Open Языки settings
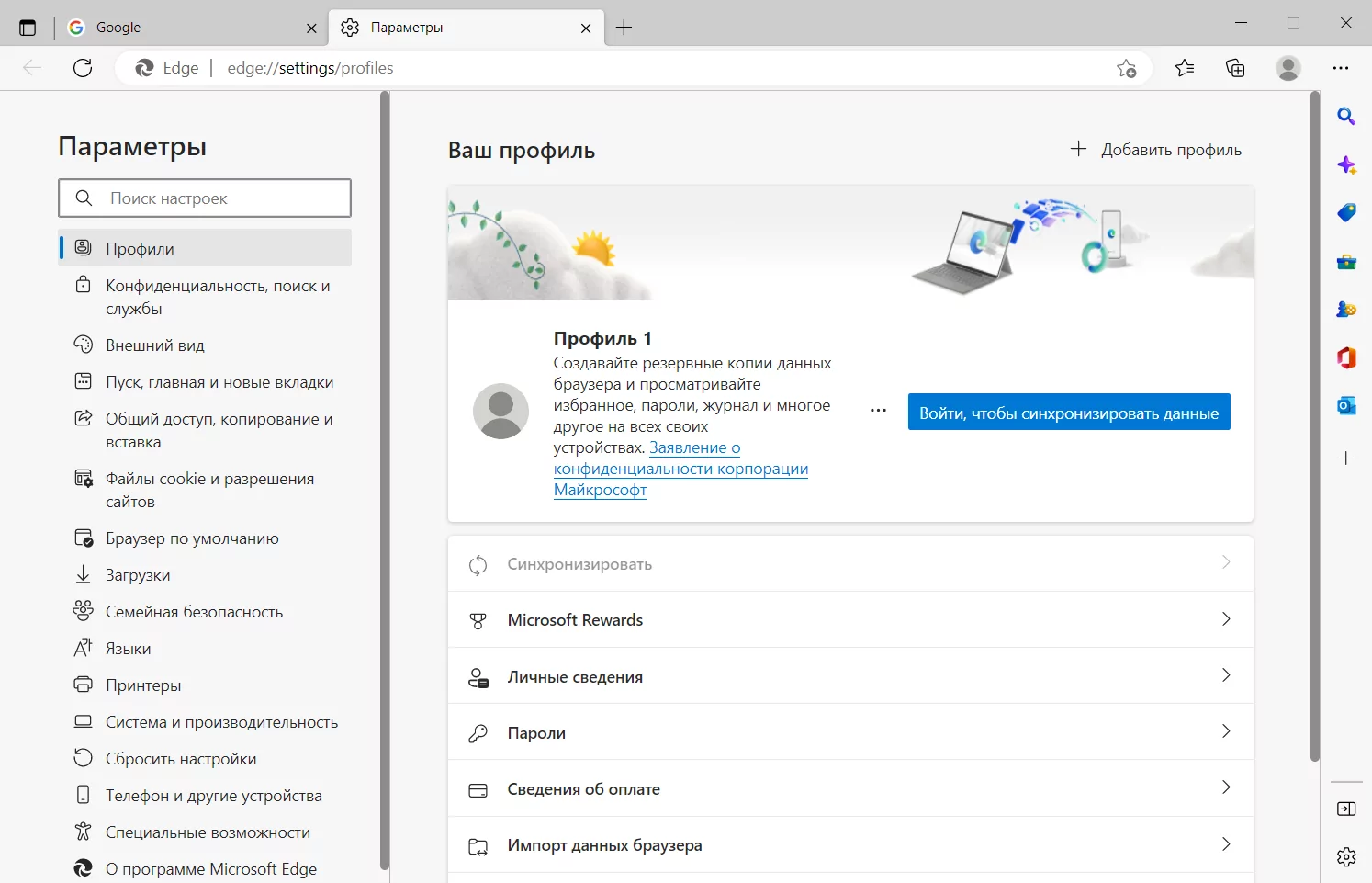Image resolution: width=1372 pixels, height=883 pixels. point(205,648)
